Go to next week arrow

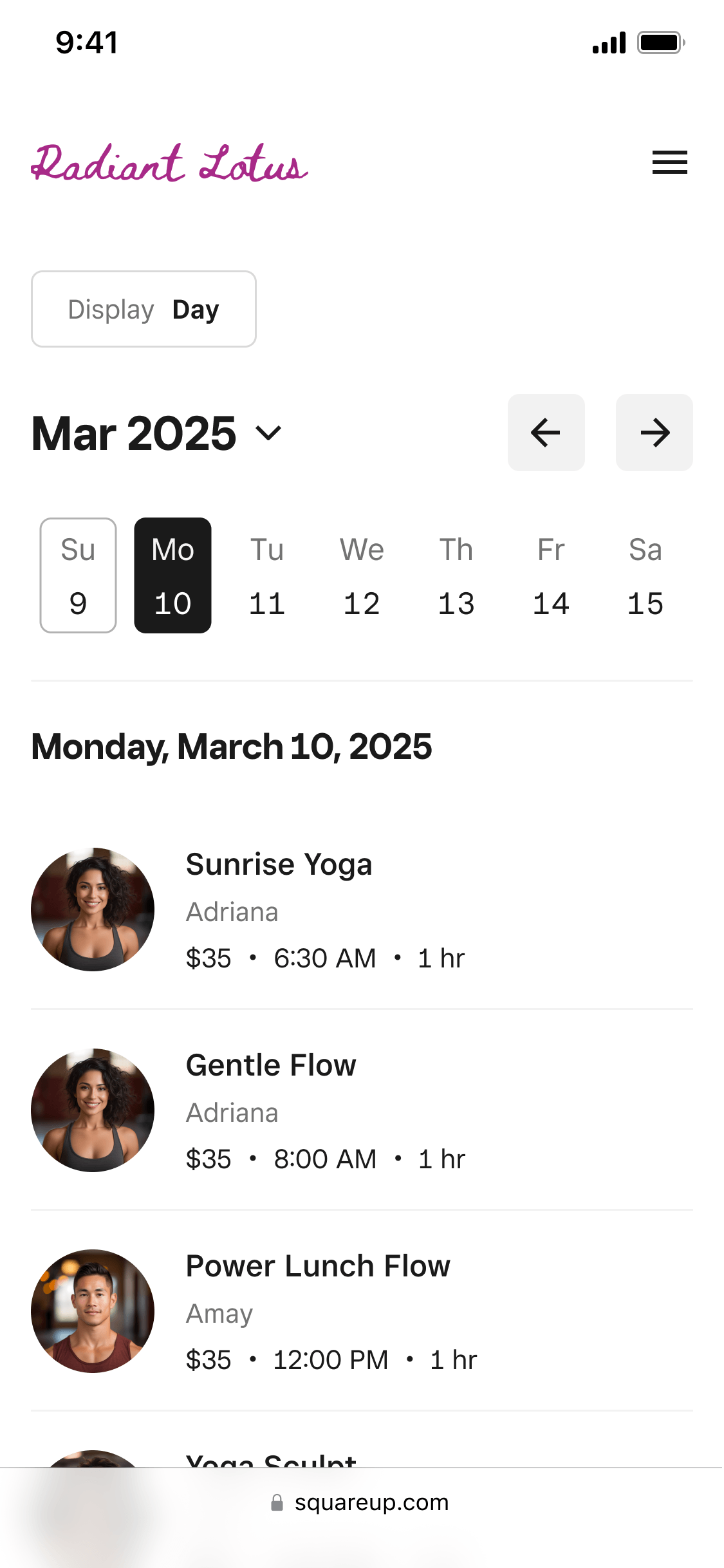point(654,433)
